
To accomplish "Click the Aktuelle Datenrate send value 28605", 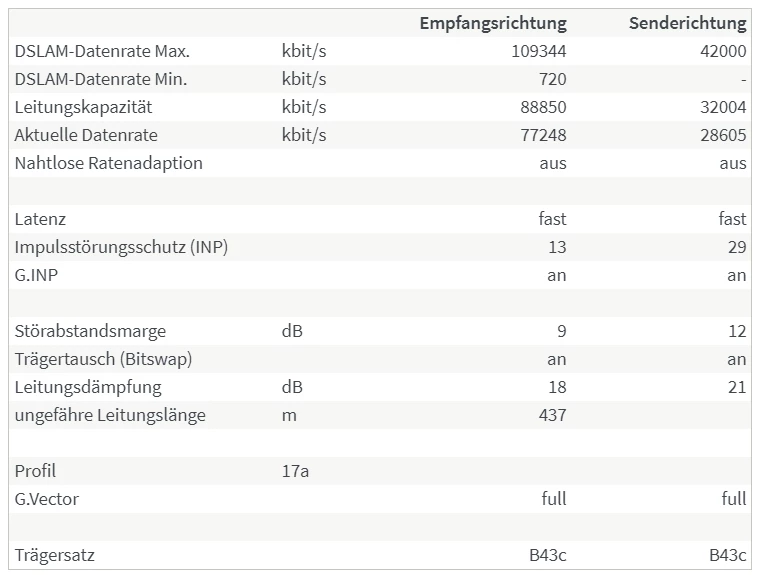I will [x=723, y=135].
